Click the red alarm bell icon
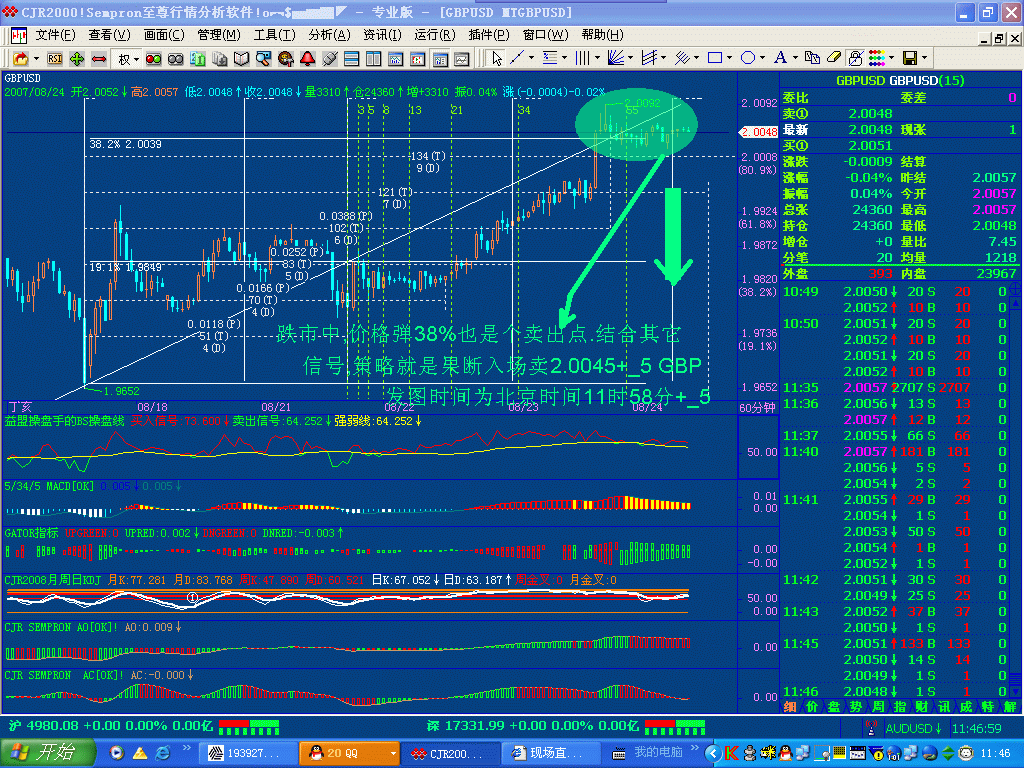Image resolution: width=1024 pixels, height=768 pixels. click(308, 59)
